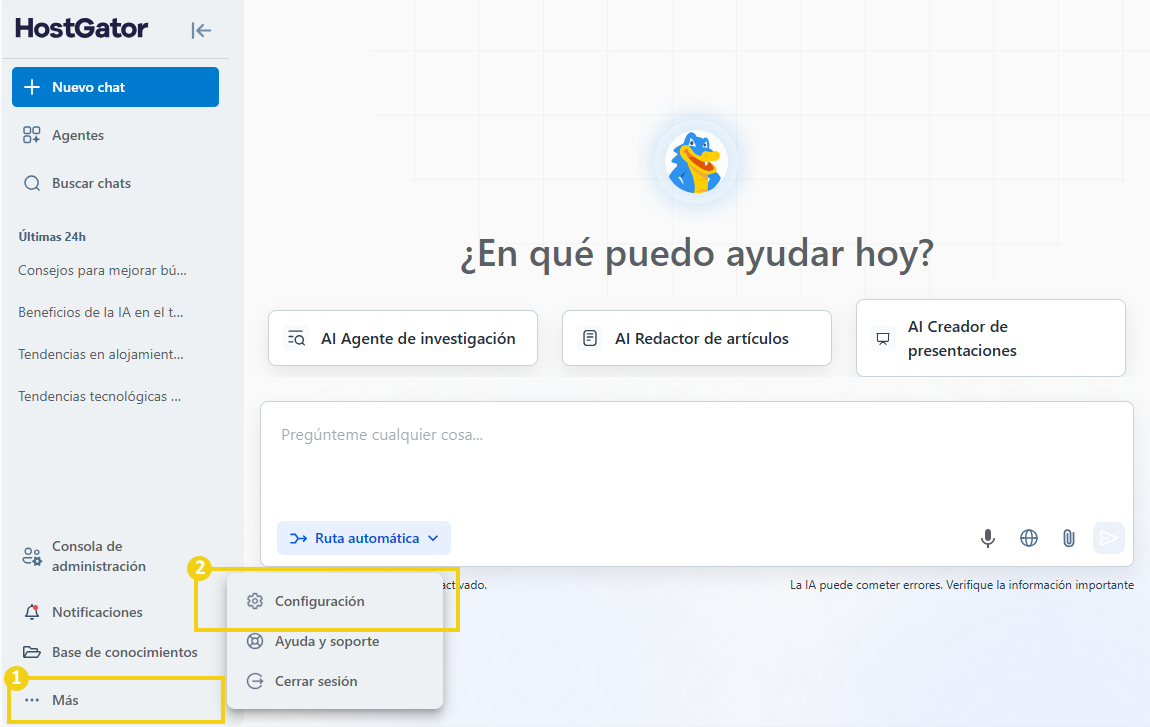Choose Cerrar sesión to log out
The image size is (1150, 727).
click(335, 681)
